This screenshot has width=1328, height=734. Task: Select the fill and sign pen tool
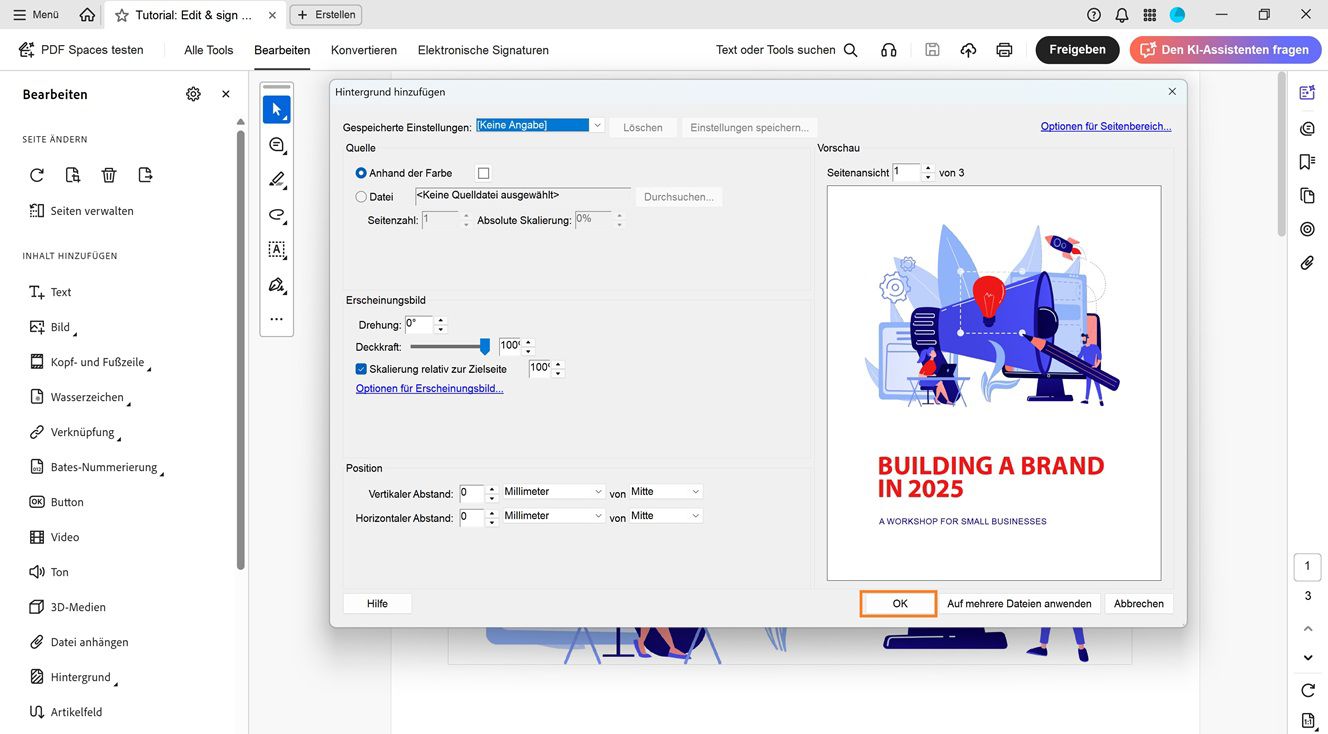(277, 285)
